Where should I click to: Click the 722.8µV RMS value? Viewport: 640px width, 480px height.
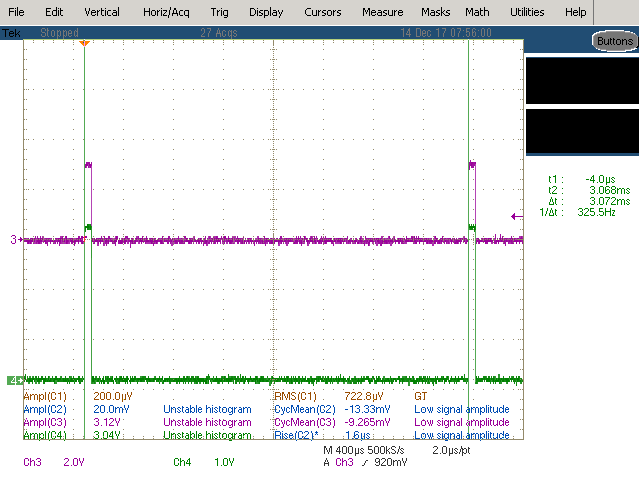[x=364, y=396]
